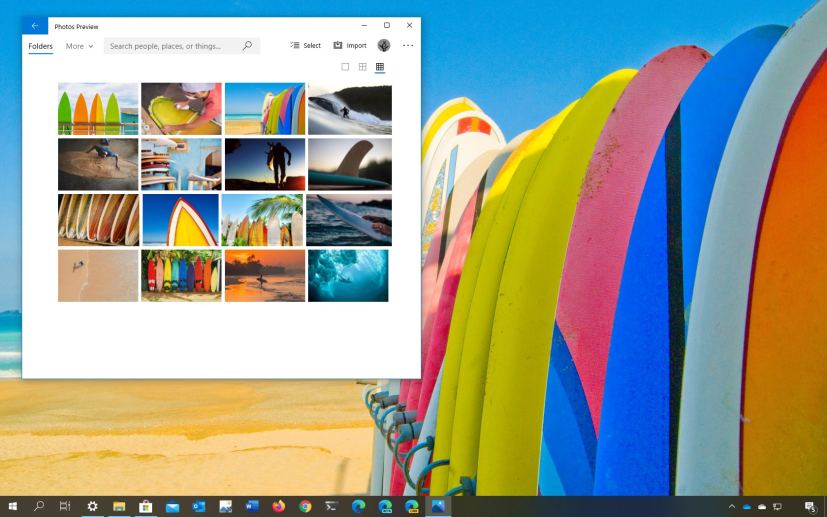The height and width of the screenshot is (517, 827).
Task: Open photo of white board over dark water
Action: click(x=349, y=220)
